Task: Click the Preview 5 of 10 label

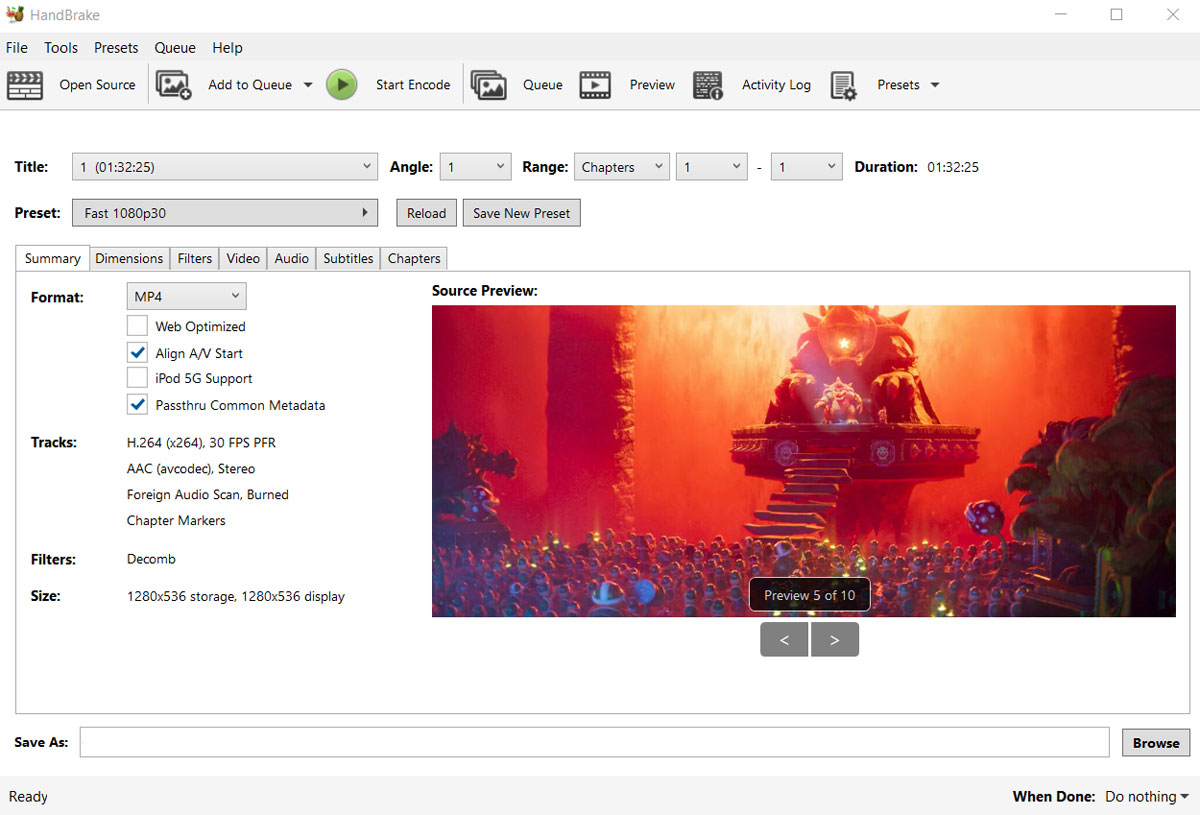Action: pos(810,595)
